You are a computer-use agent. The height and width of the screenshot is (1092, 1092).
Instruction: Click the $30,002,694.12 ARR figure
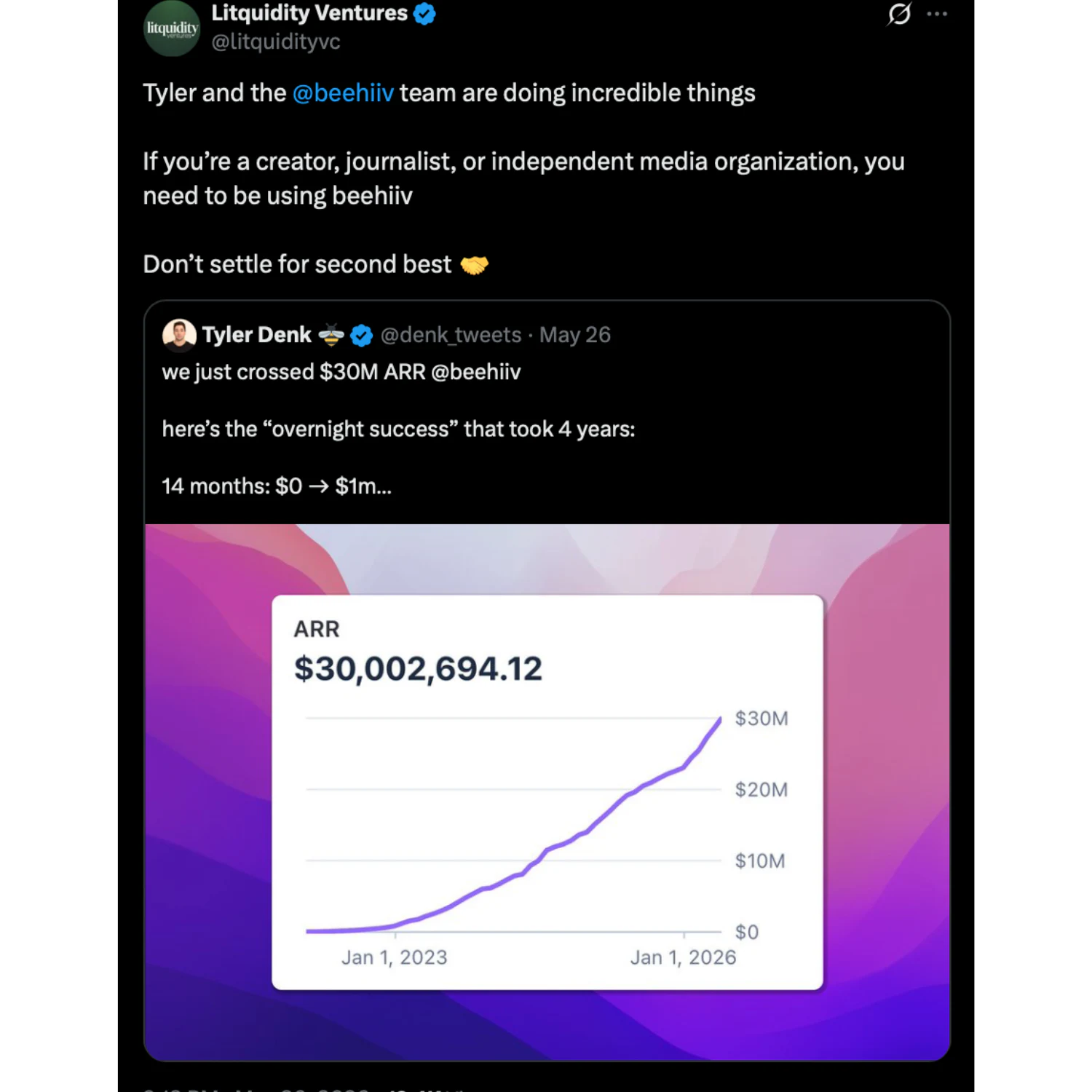point(418,668)
